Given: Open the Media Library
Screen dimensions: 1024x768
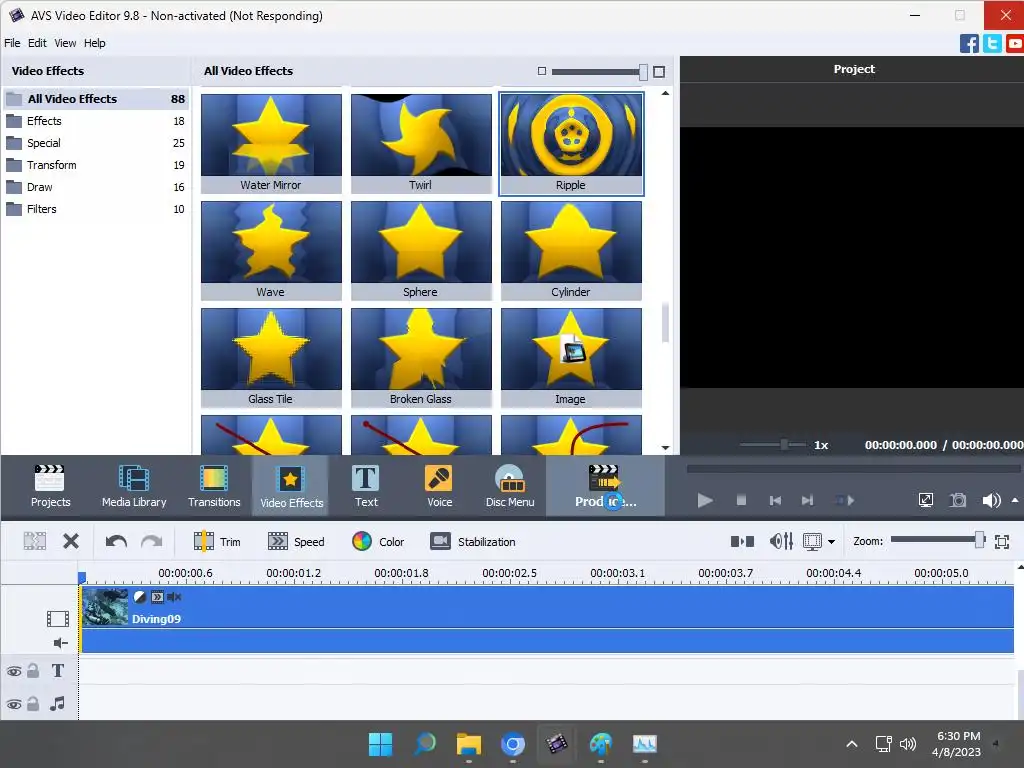Looking at the screenshot, I should 134,486.
